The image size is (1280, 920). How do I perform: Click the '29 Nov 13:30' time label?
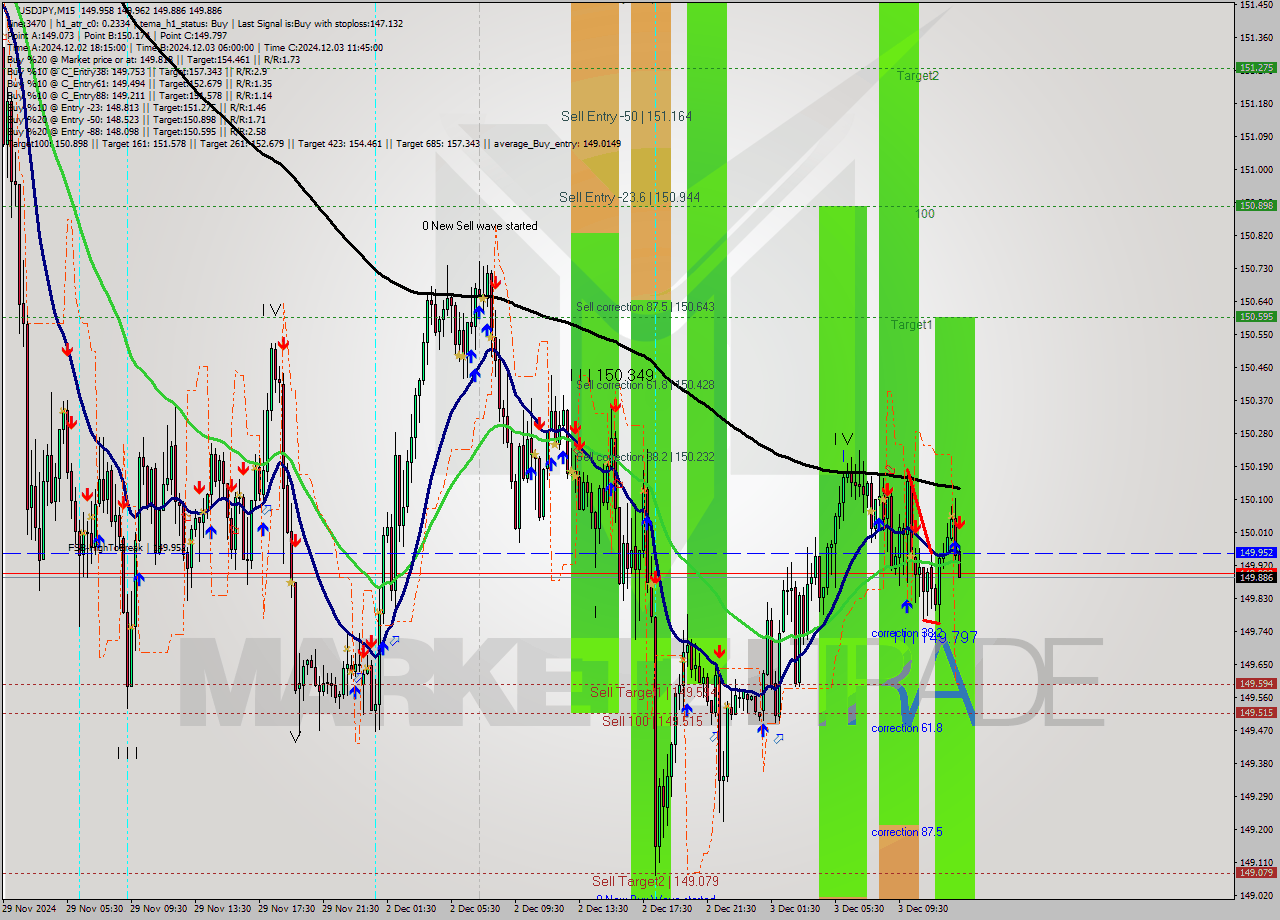pos(222,909)
